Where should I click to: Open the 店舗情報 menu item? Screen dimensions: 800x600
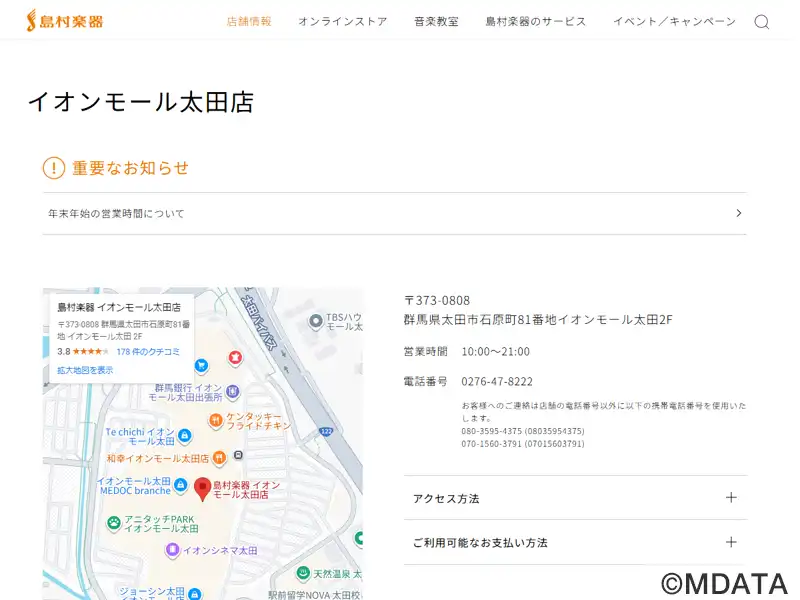tap(249, 21)
